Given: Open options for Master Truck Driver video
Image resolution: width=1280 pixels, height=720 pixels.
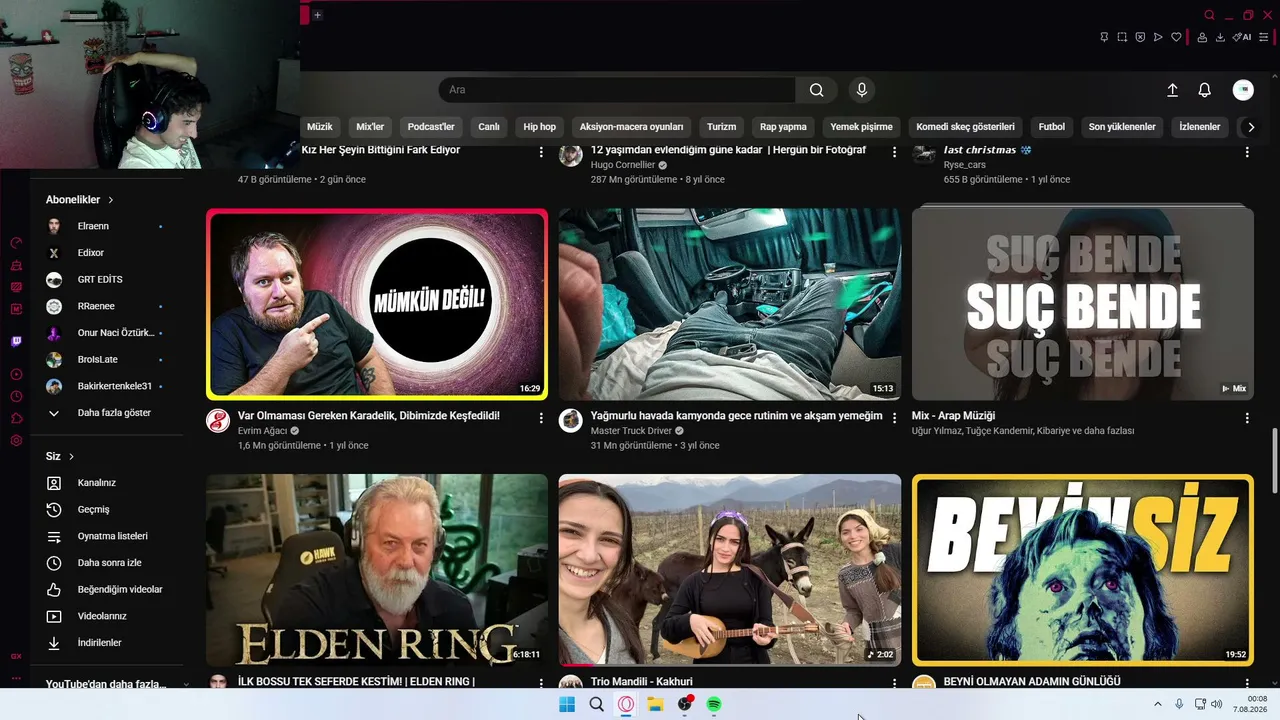Looking at the screenshot, I should pyautogui.click(x=894, y=417).
